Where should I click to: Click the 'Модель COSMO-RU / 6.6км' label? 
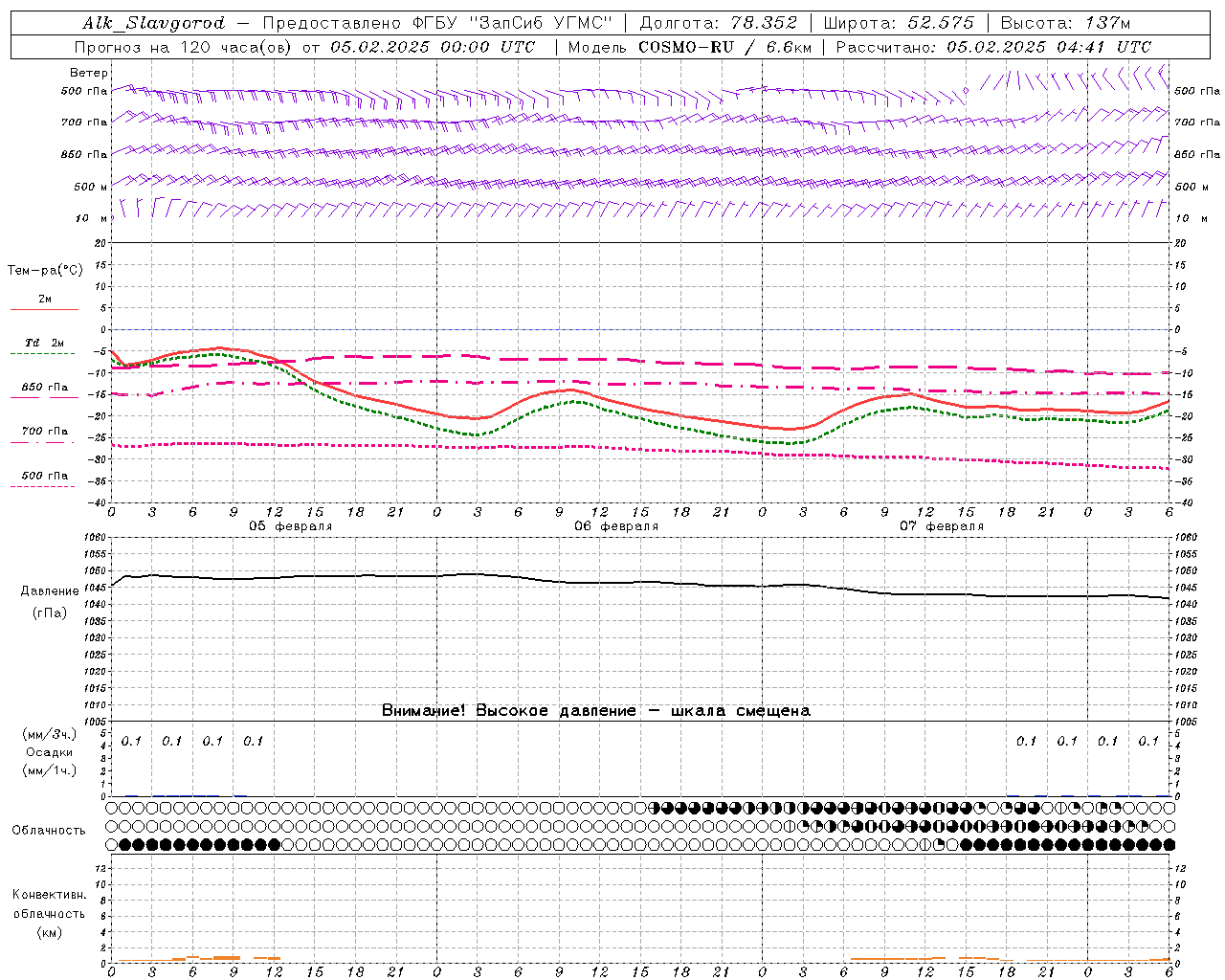[x=690, y=47]
